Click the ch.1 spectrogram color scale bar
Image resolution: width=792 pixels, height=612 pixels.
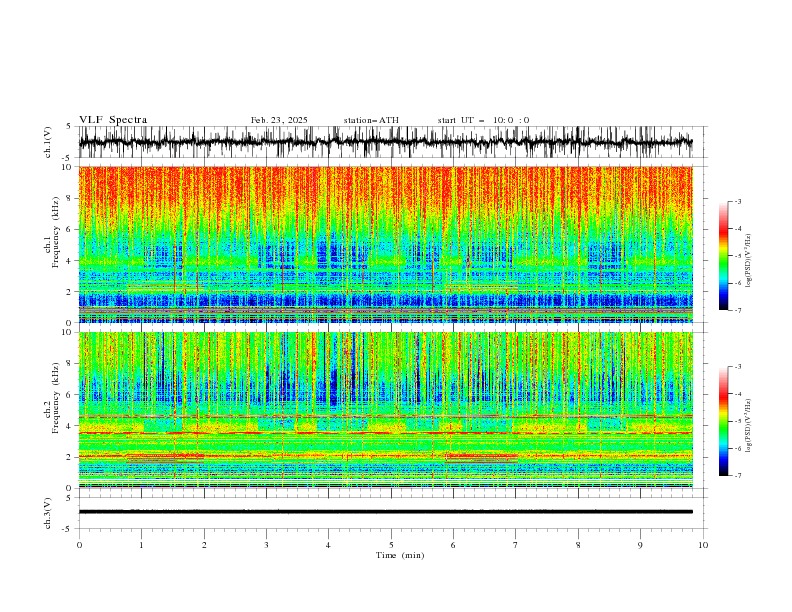click(x=723, y=256)
